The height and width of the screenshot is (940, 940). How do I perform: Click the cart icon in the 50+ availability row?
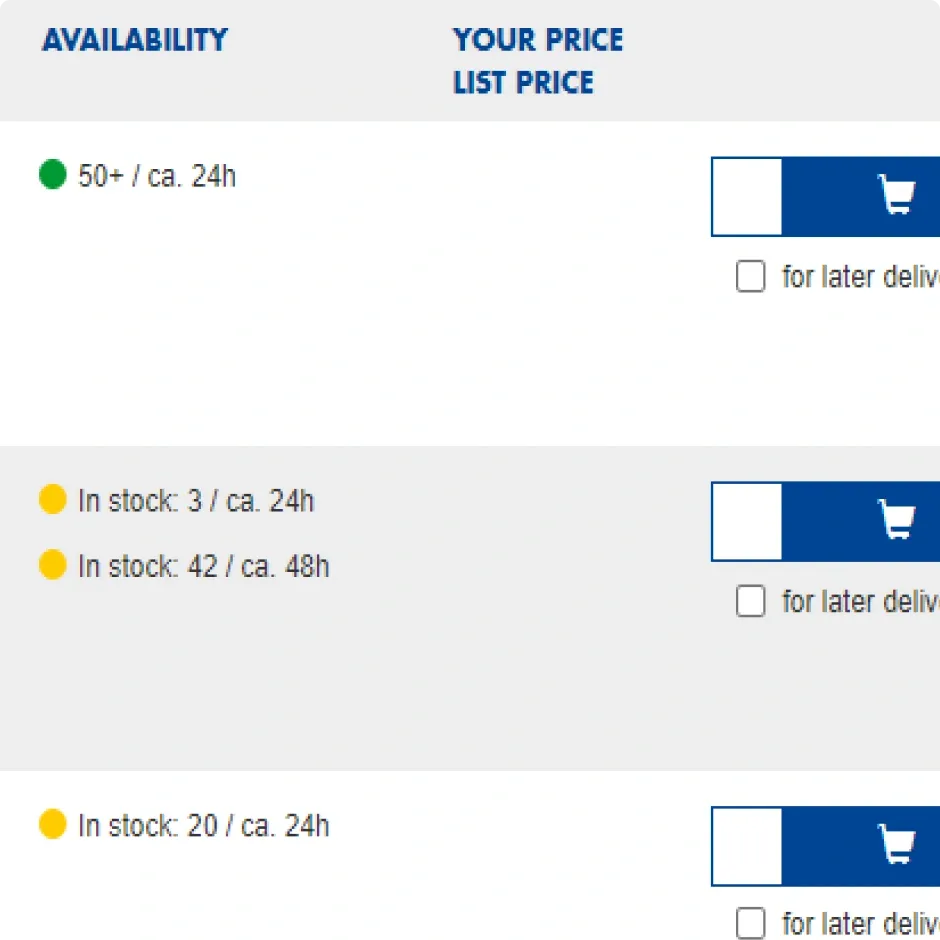coord(895,196)
